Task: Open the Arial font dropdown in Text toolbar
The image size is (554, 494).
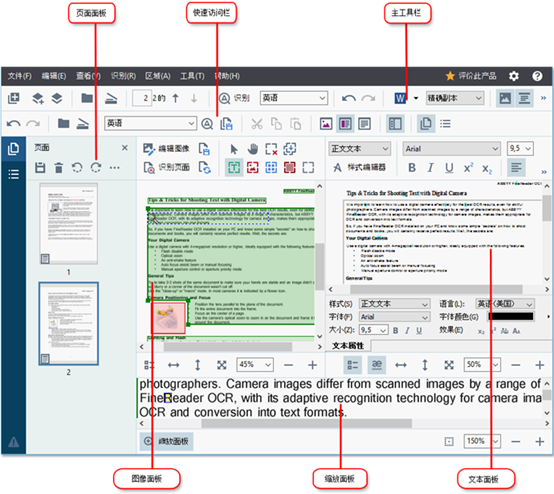Action: coord(452,149)
